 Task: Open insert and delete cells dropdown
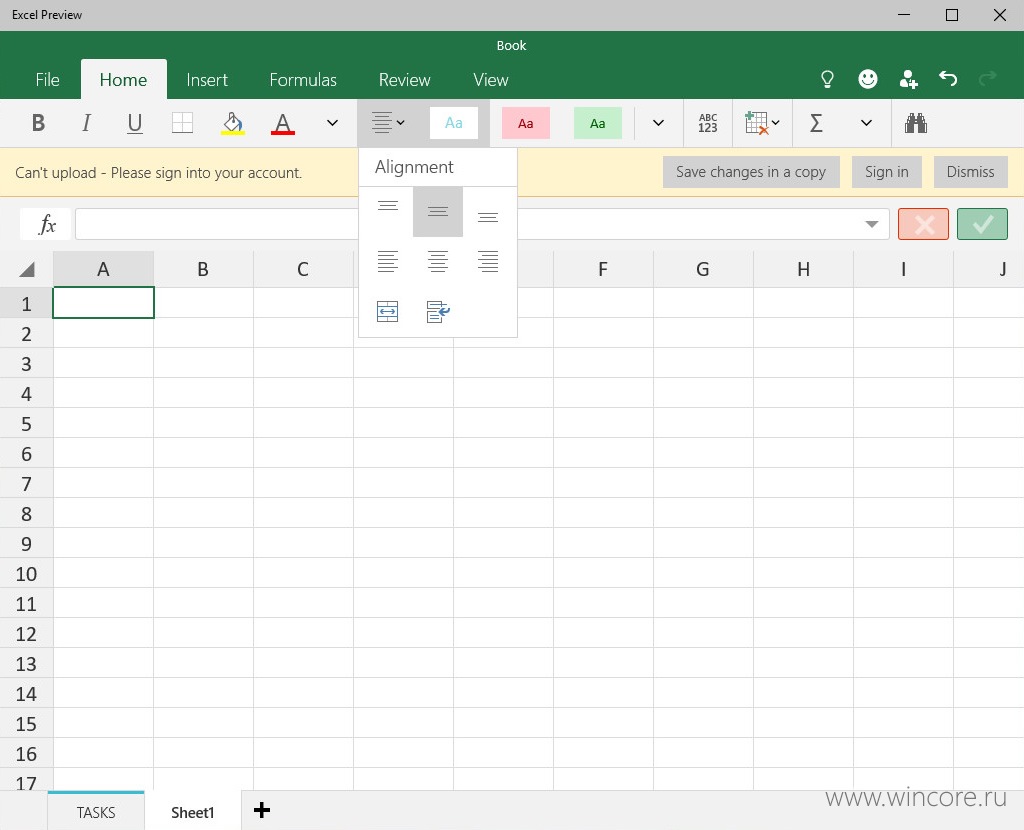(x=762, y=123)
